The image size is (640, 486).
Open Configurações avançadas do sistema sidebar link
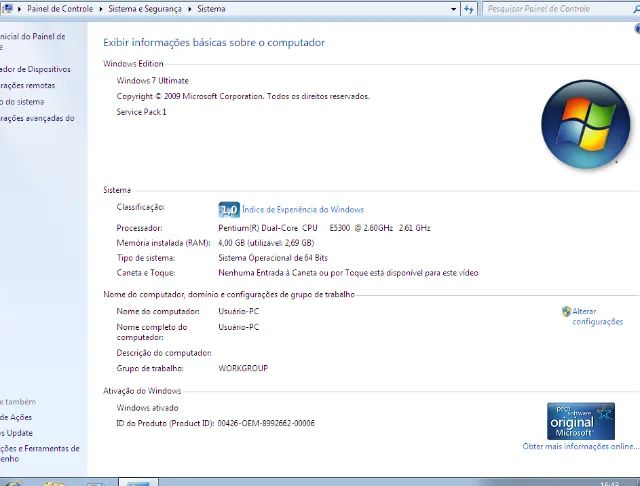click(x=37, y=118)
